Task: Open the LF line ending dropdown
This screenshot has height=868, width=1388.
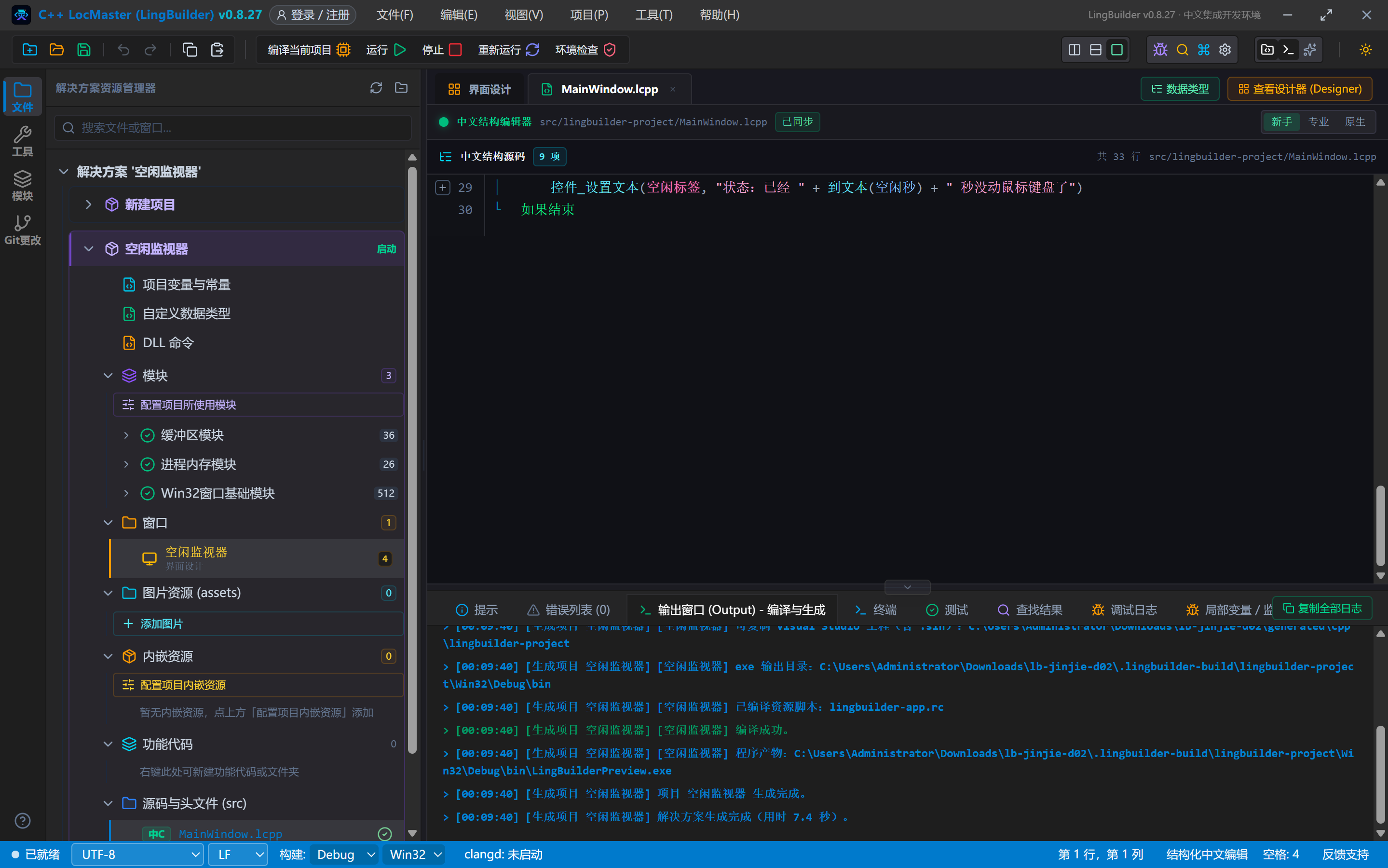Action: 238,854
